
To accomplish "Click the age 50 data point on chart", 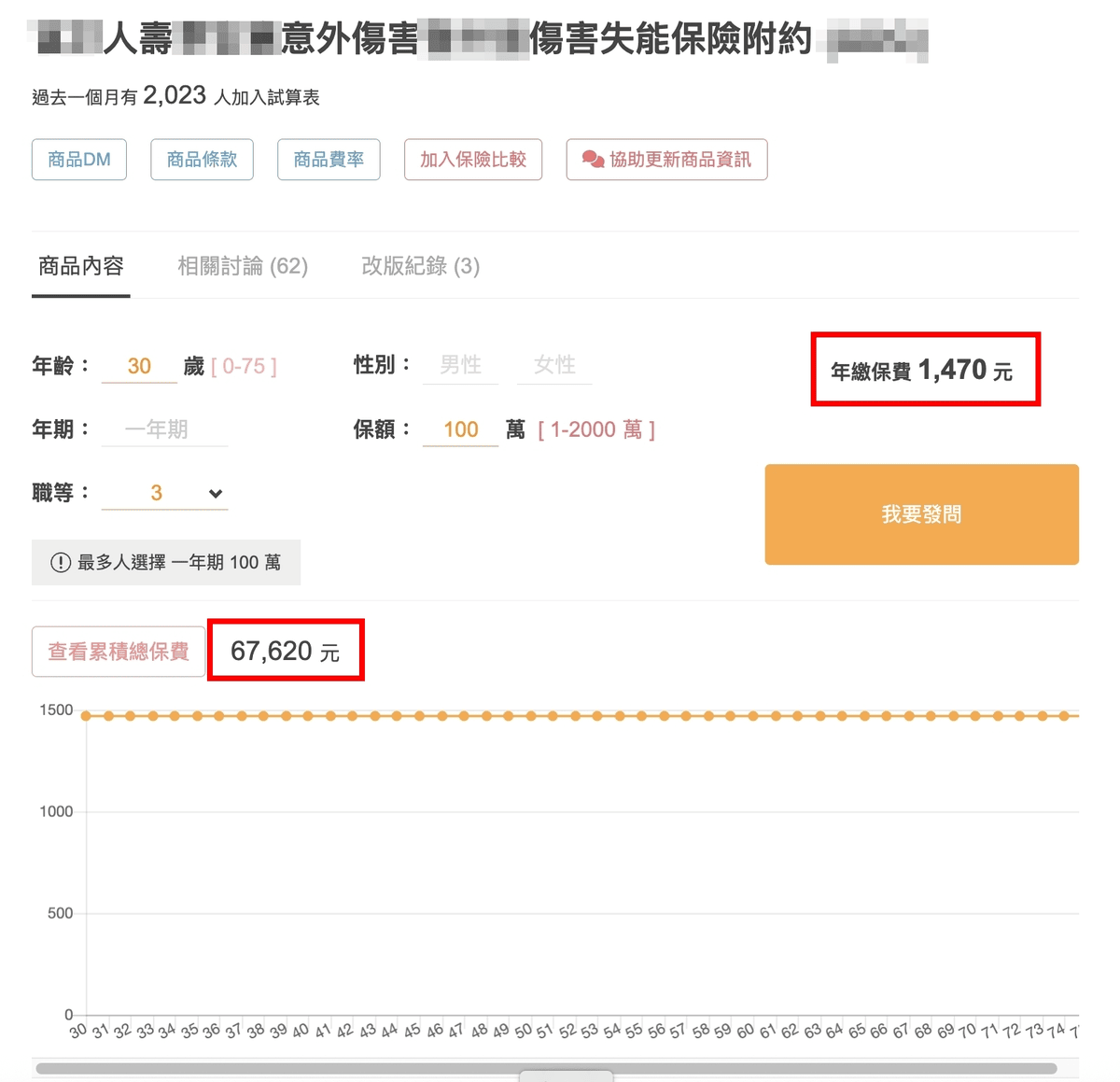I will (531, 716).
